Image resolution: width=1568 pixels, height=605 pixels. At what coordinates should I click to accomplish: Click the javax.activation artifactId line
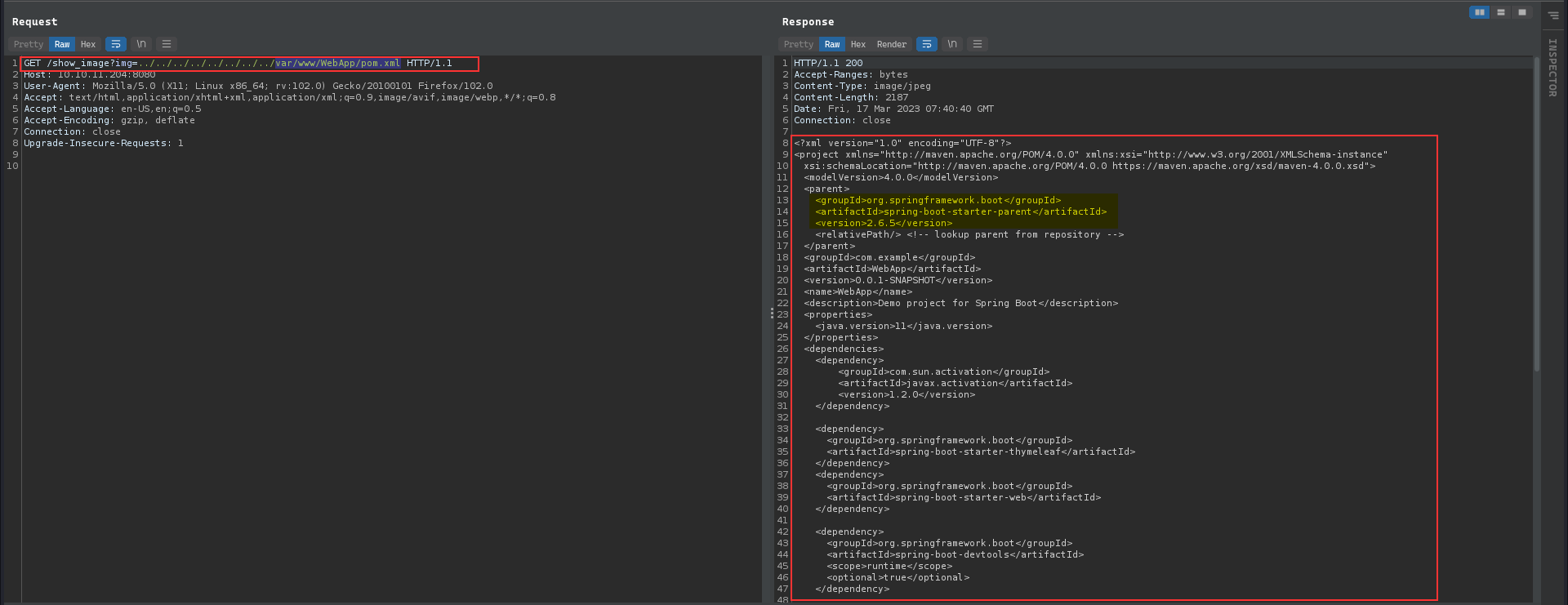955,383
